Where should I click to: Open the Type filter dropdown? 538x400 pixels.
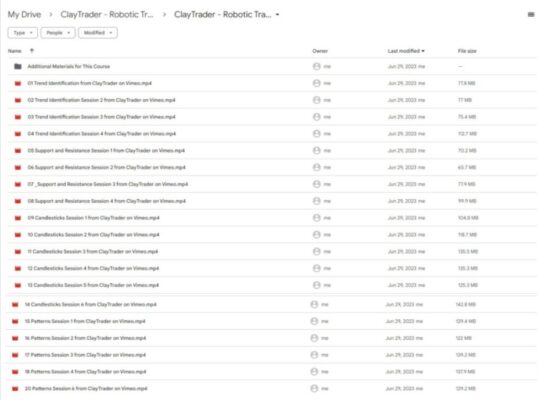point(23,33)
